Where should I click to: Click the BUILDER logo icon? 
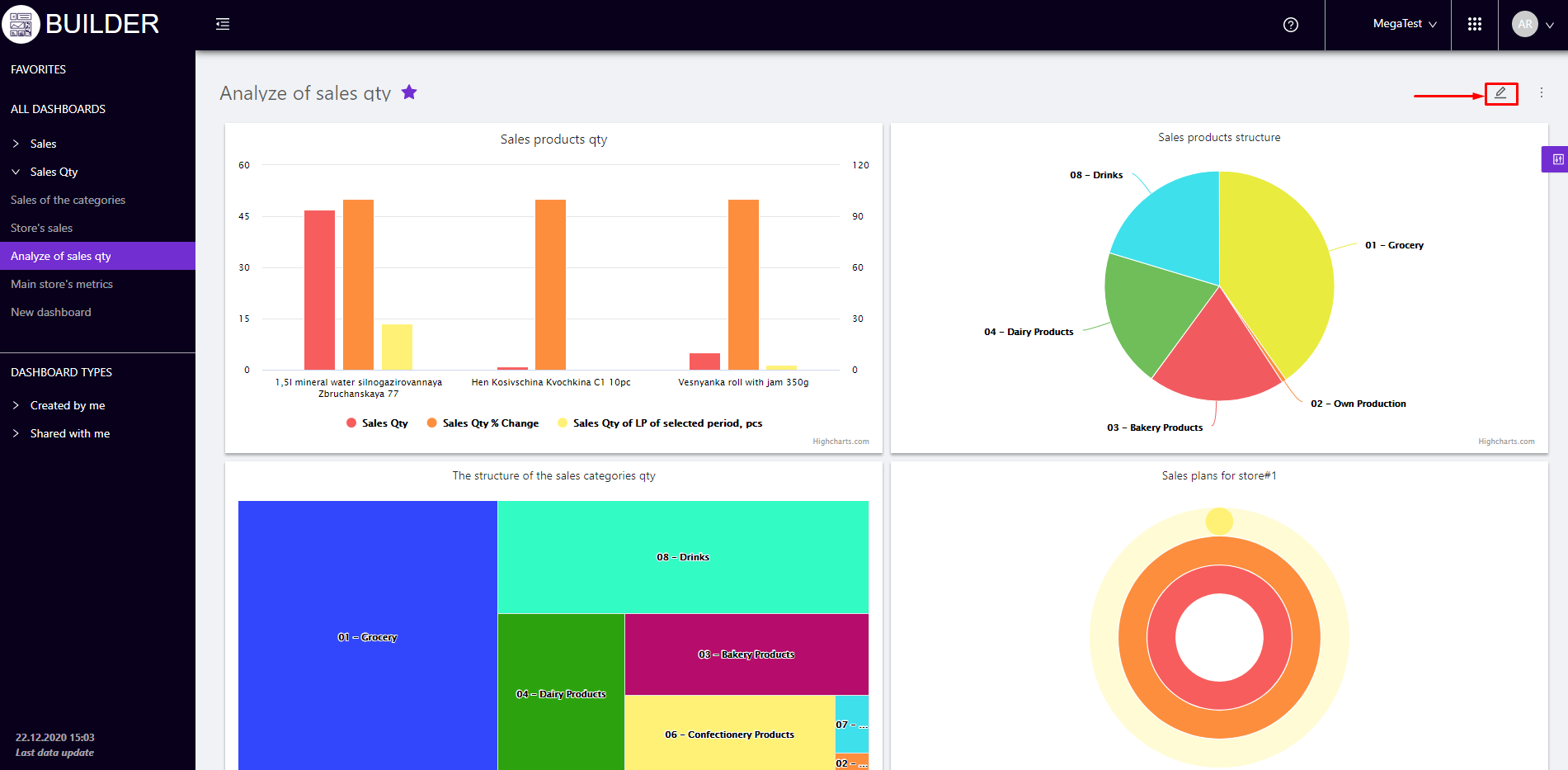click(21, 25)
